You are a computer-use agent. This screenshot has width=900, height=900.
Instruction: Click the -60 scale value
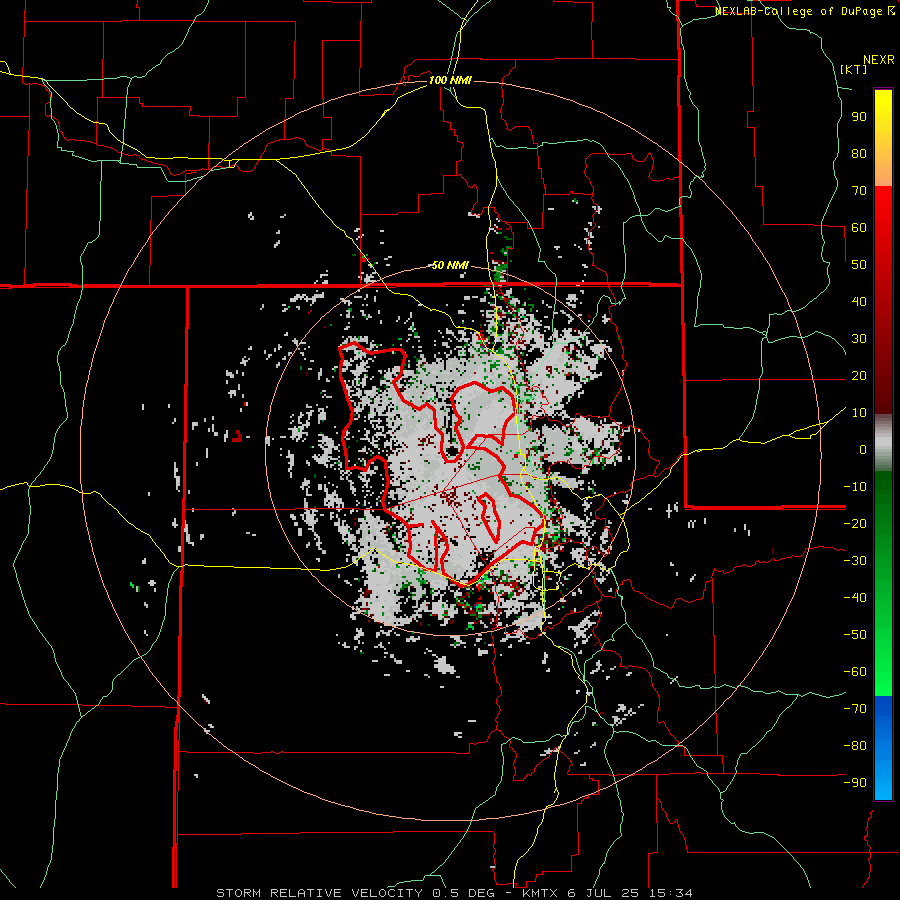pos(855,672)
